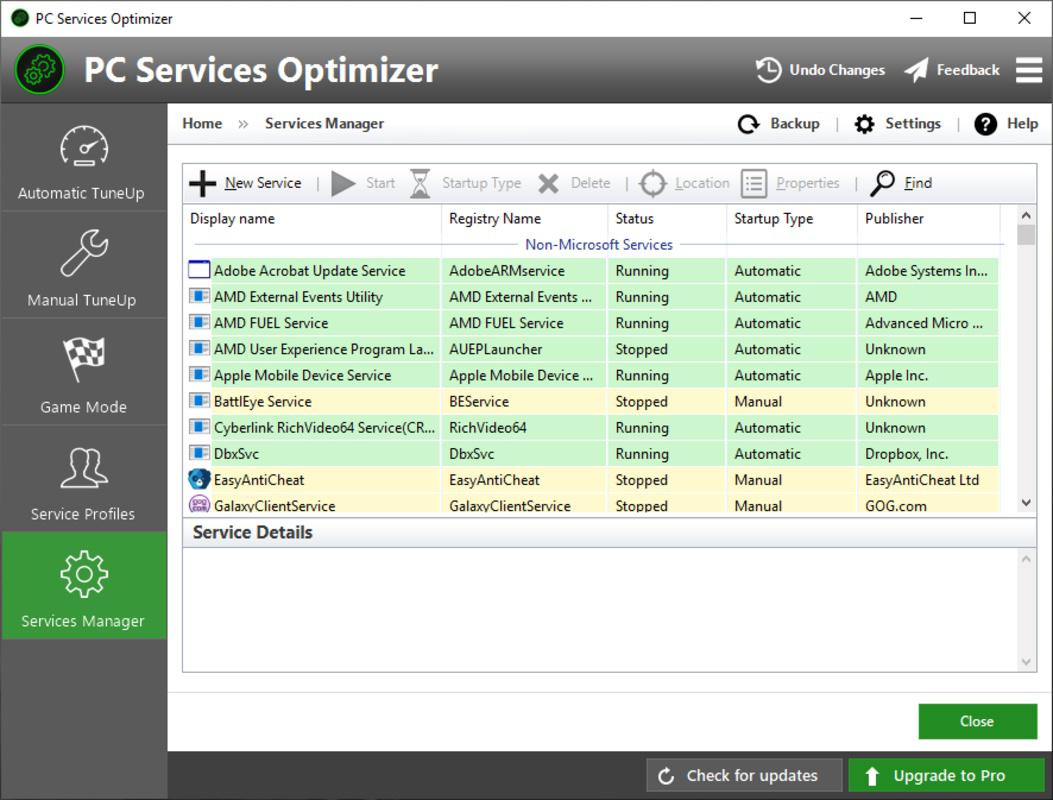Open Service Profiles people icon
This screenshot has width=1053, height=800.
[84, 468]
